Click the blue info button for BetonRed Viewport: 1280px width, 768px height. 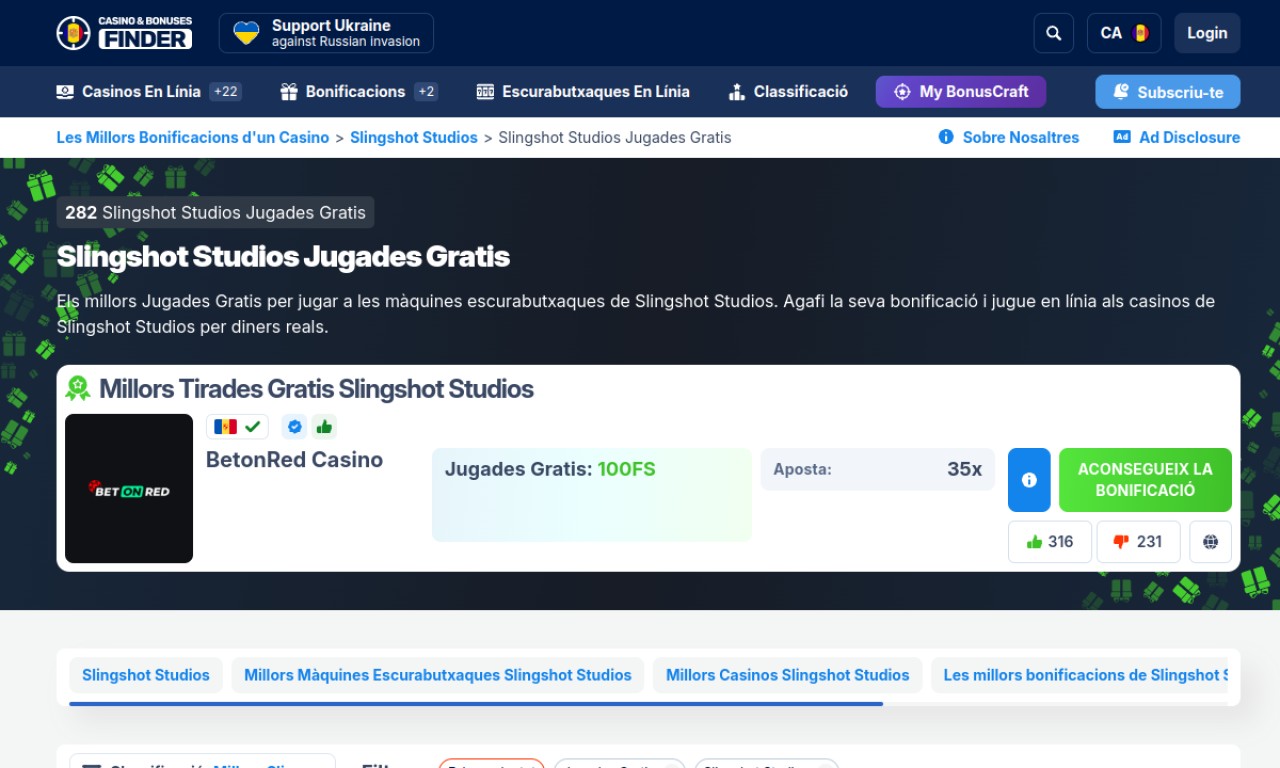pos(1029,480)
